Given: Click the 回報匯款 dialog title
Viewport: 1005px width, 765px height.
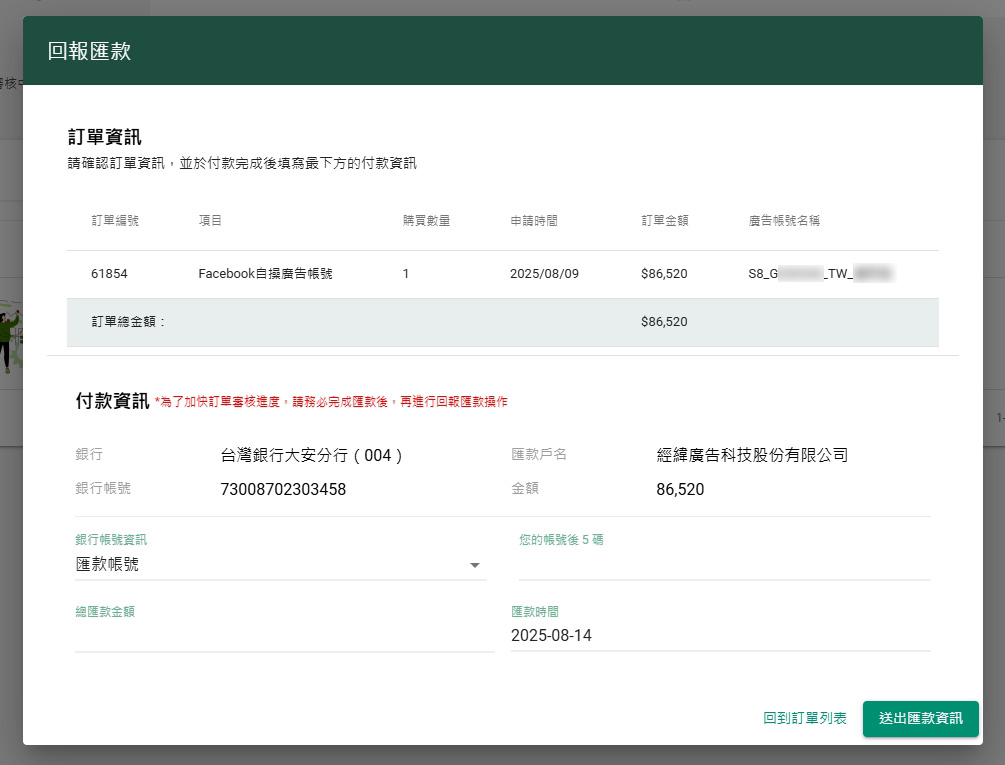Looking at the screenshot, I should 89,51.
